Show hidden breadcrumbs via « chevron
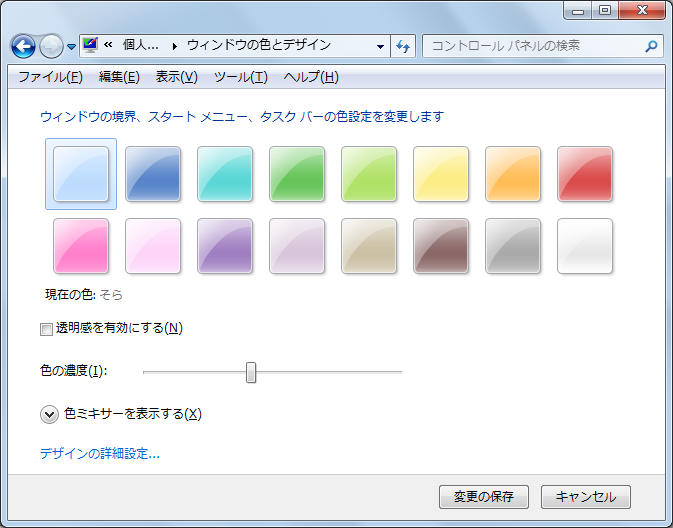The width and height of the screenshot is (673, 528). coord(108,45)
